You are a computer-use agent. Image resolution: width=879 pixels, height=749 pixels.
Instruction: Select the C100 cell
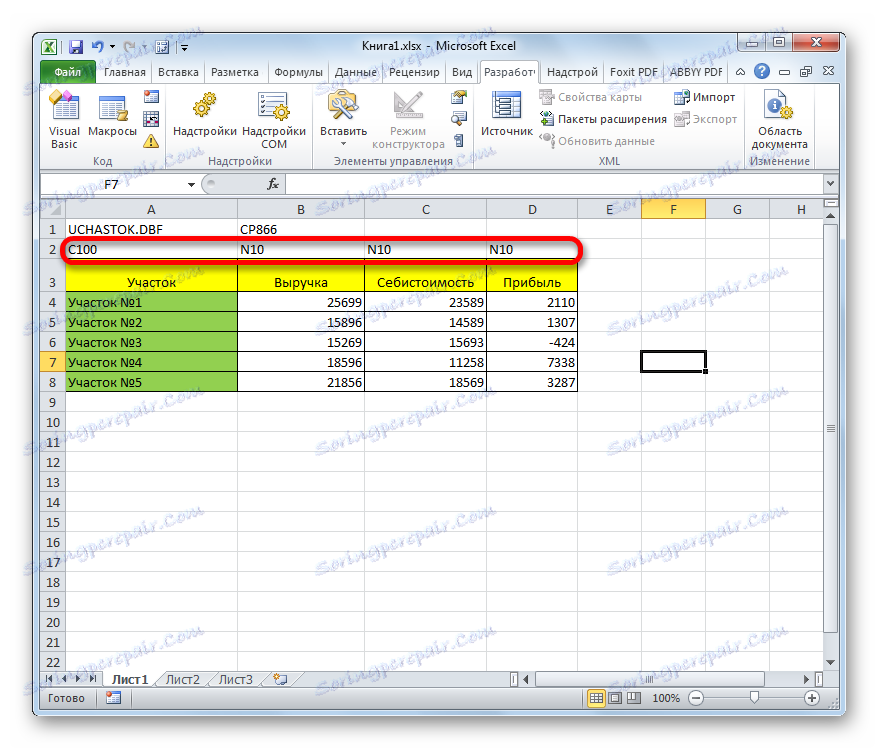click(151, 249)
